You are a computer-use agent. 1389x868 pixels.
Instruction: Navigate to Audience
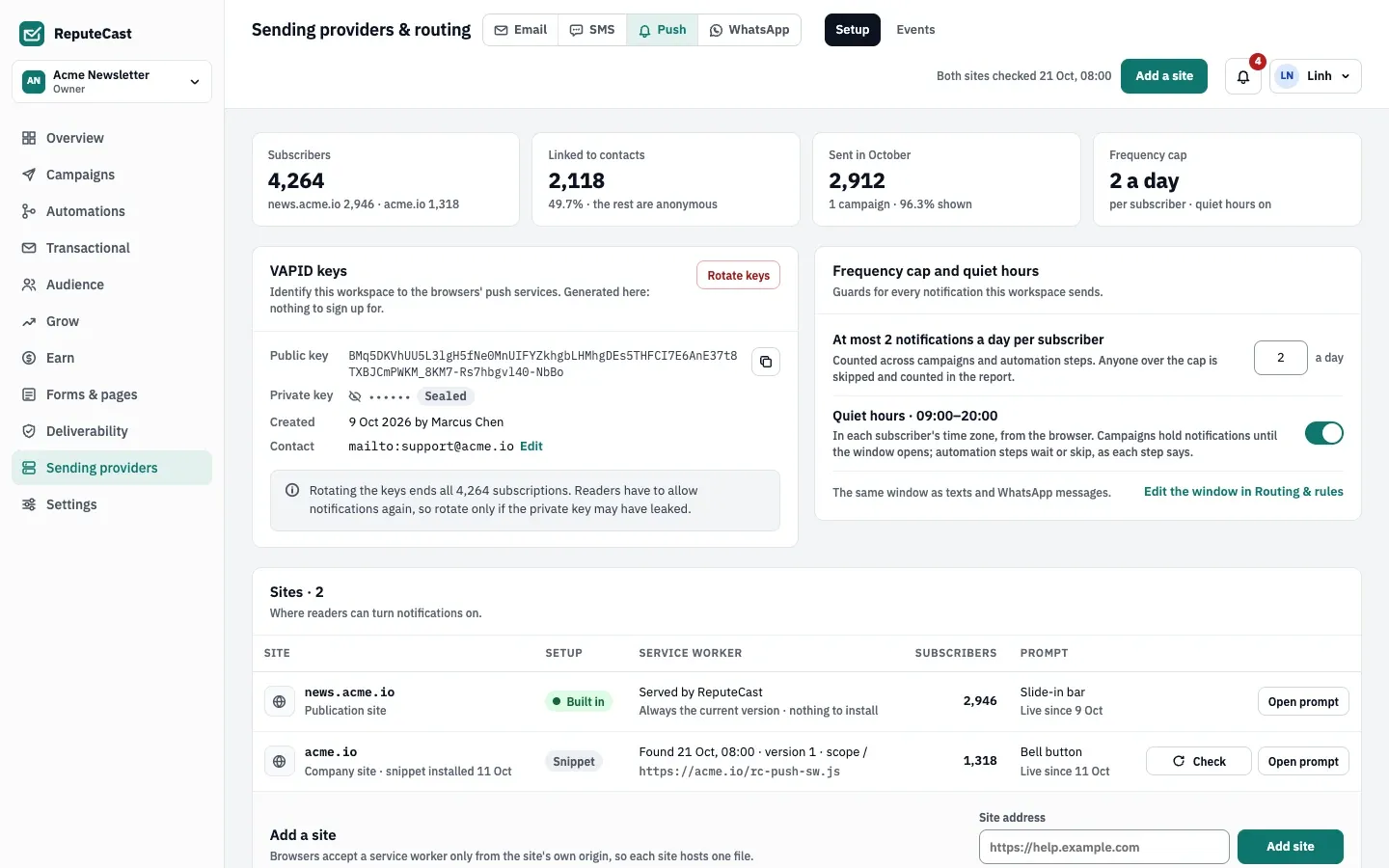pos(112,285)
